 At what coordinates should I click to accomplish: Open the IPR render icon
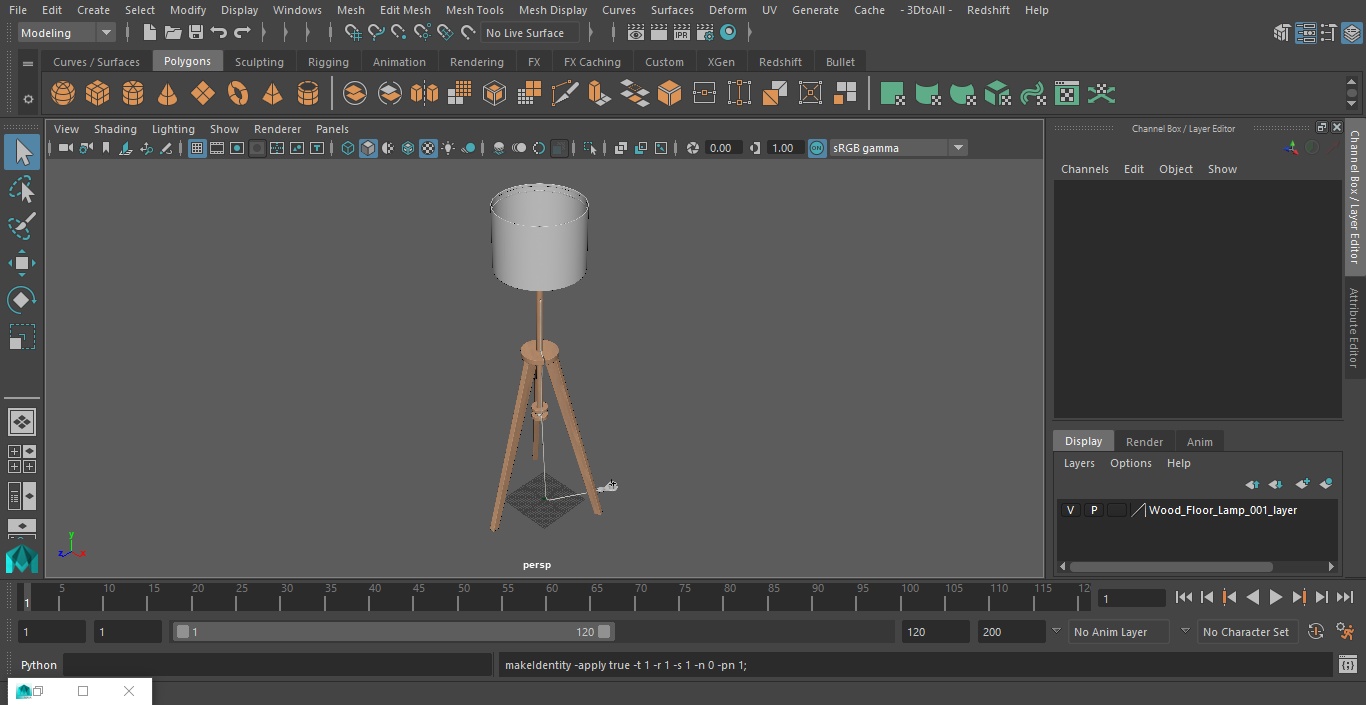click(x=682, y=33)
